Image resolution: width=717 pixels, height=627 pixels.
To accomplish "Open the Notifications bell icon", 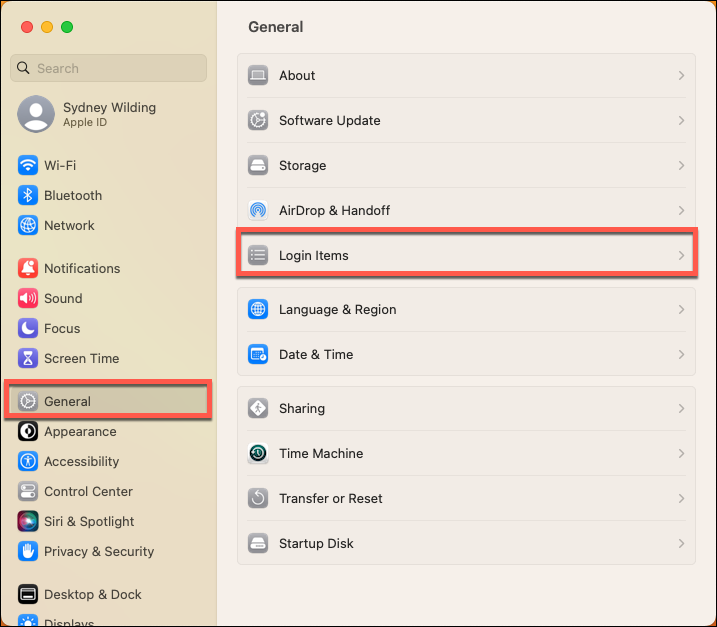I will [x=28, y=268].
